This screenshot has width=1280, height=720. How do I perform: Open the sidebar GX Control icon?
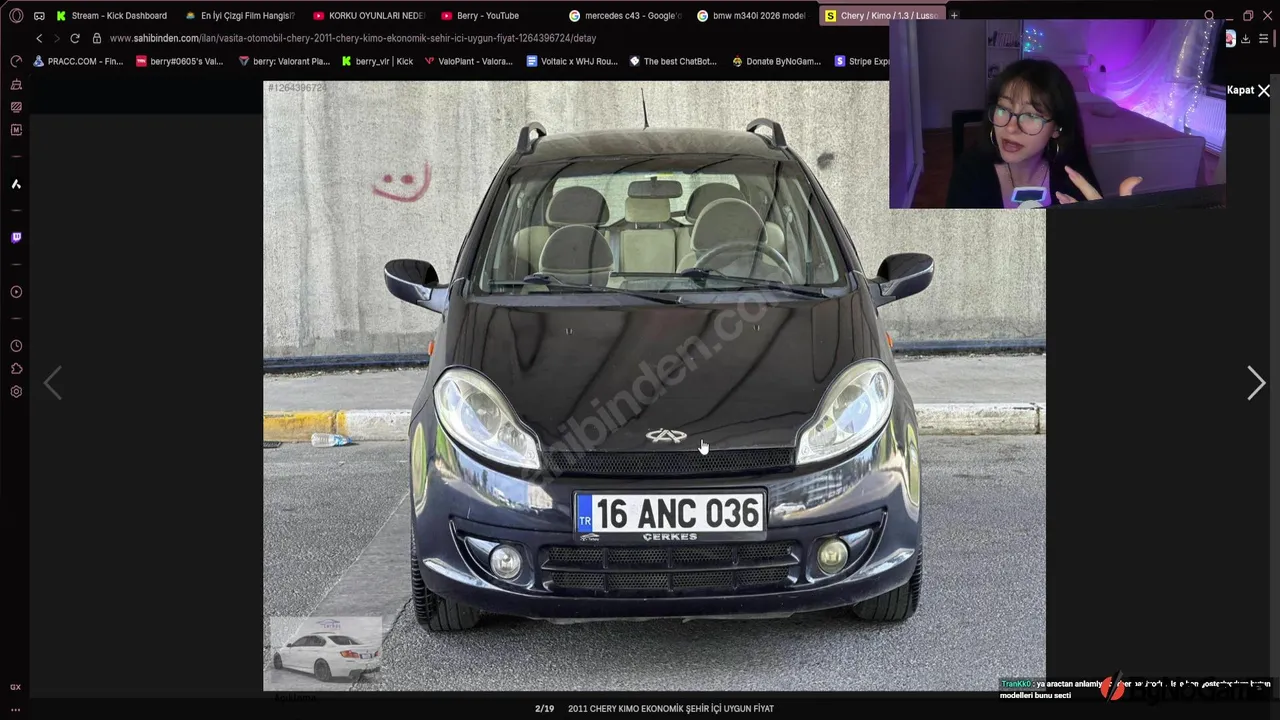16,107
